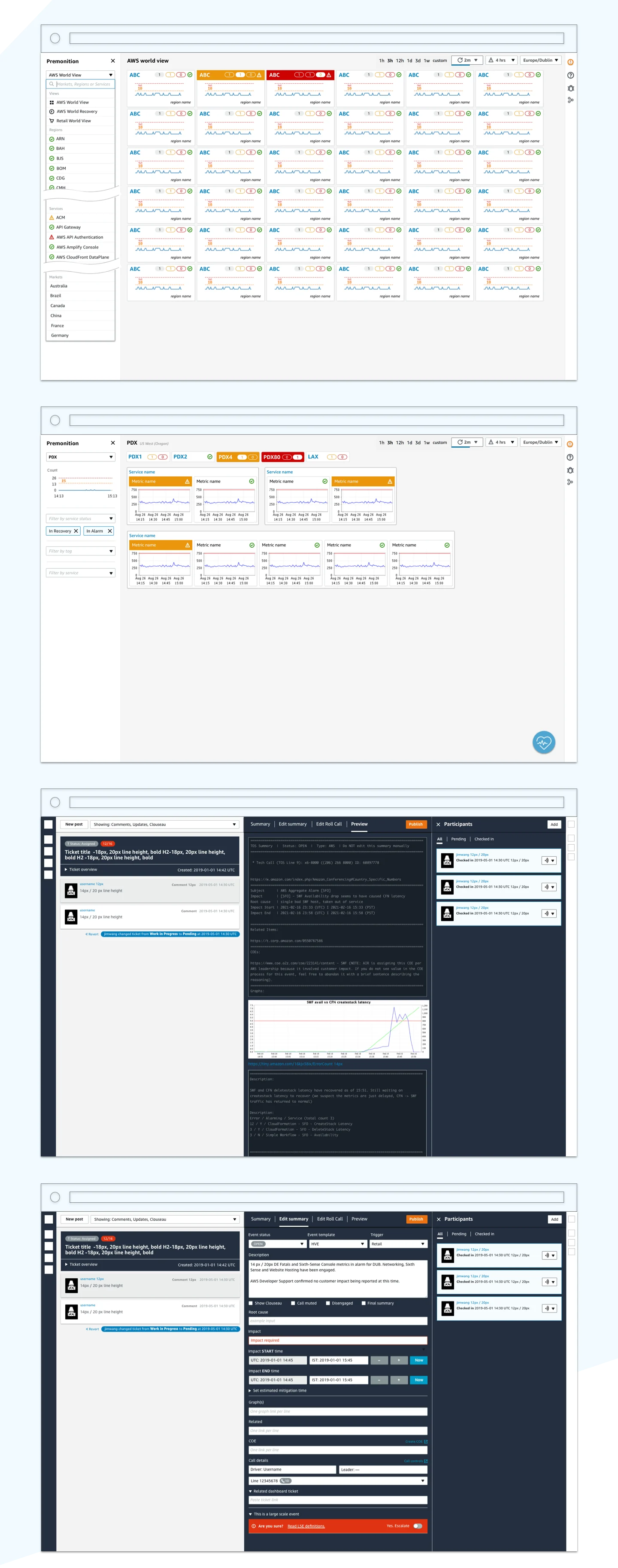The image size is (618, 1568).
Task: Open the orange ABC warning region card
Action: click(x=230, y=88)
